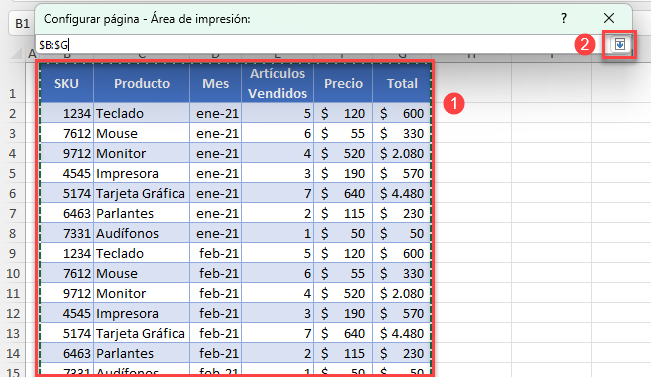Select the Producto header cell

[142, 83]
